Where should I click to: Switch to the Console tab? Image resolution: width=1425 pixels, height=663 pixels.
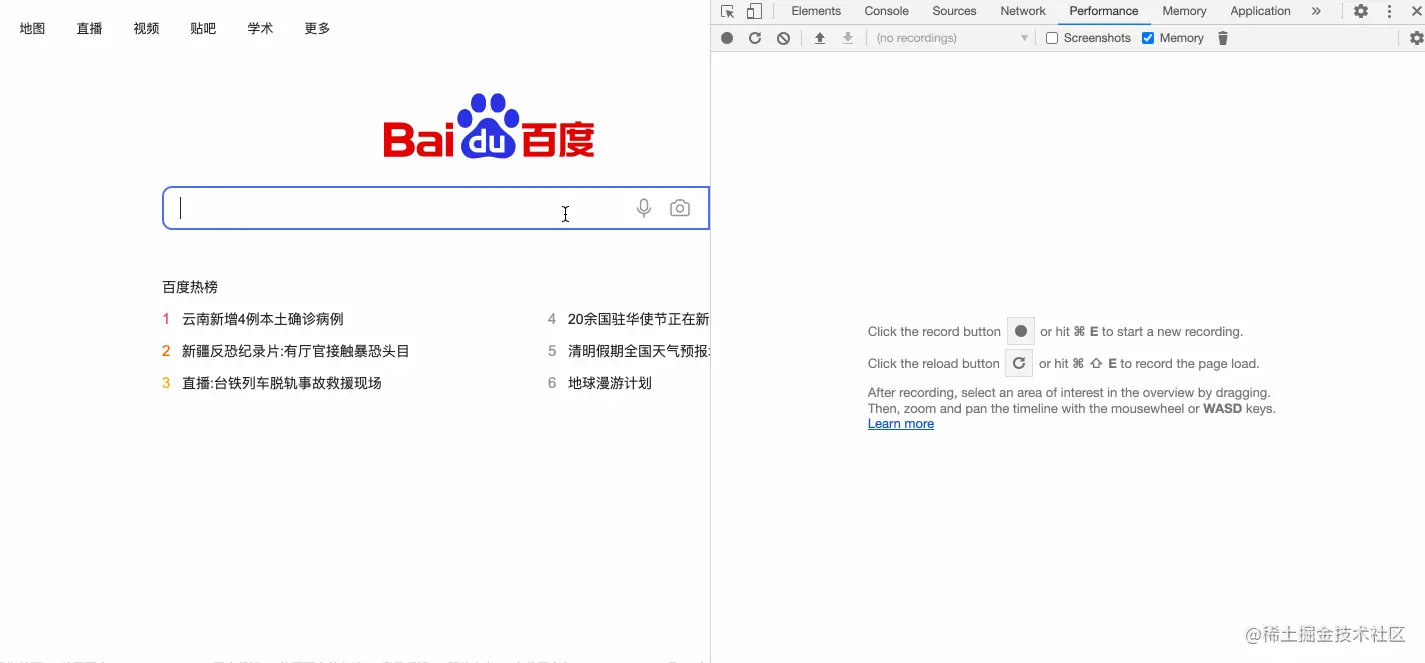[x=887, y=11]
